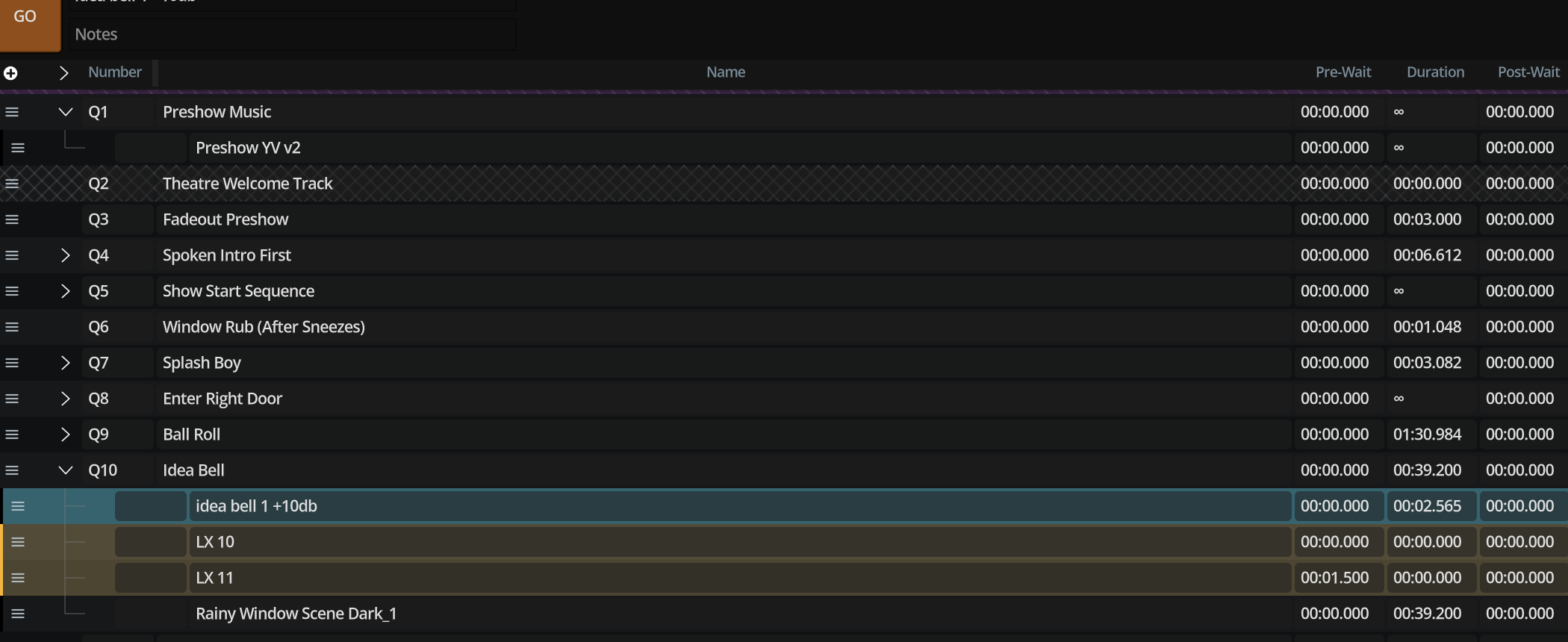
Task: Sort by the Number column header
Action: [115, 72]
